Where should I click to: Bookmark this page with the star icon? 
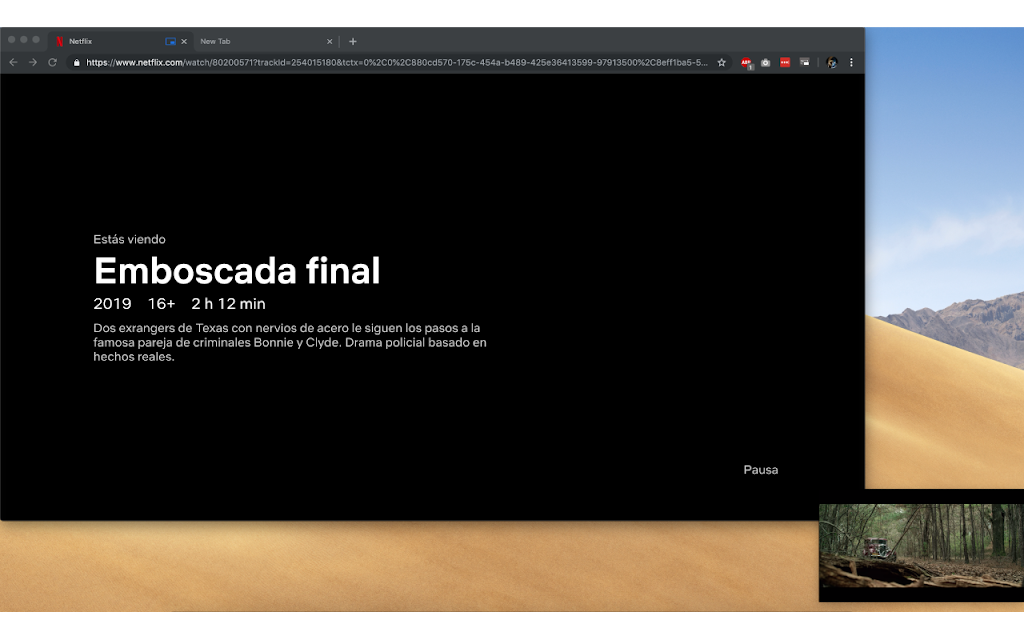tap(722, 63)
